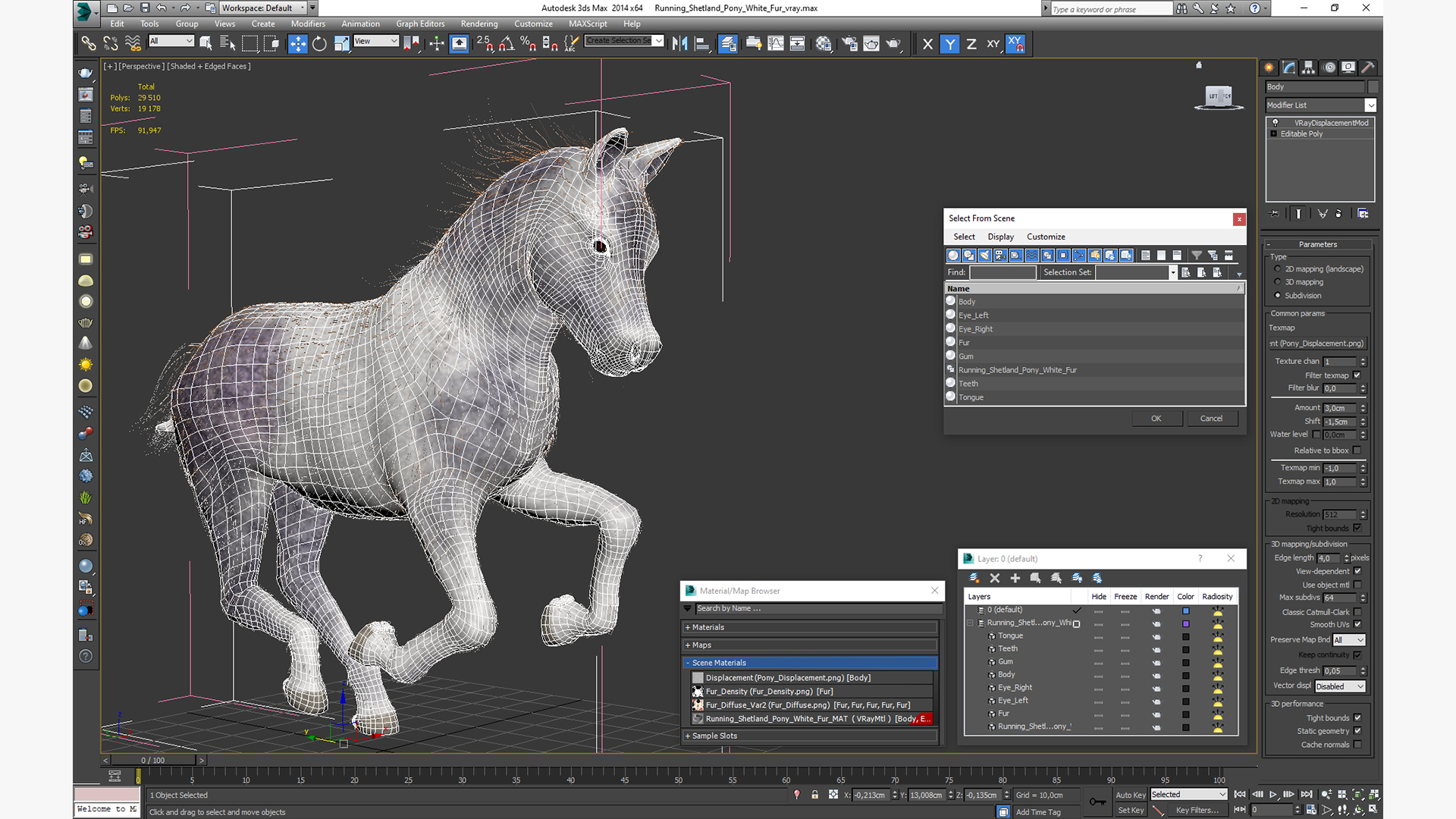Click OK in Select From Scene dialog
The image size is (1456, 819).
coord(1156,419)
